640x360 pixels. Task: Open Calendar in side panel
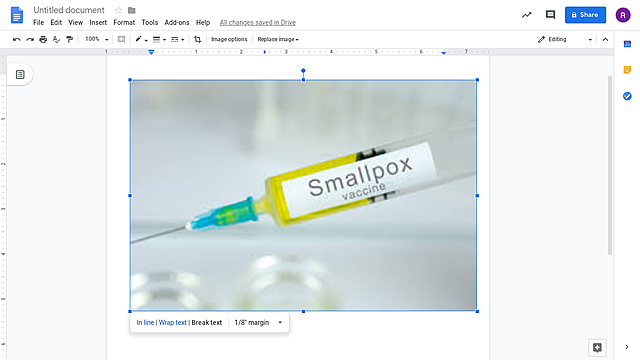coord(627,44)
